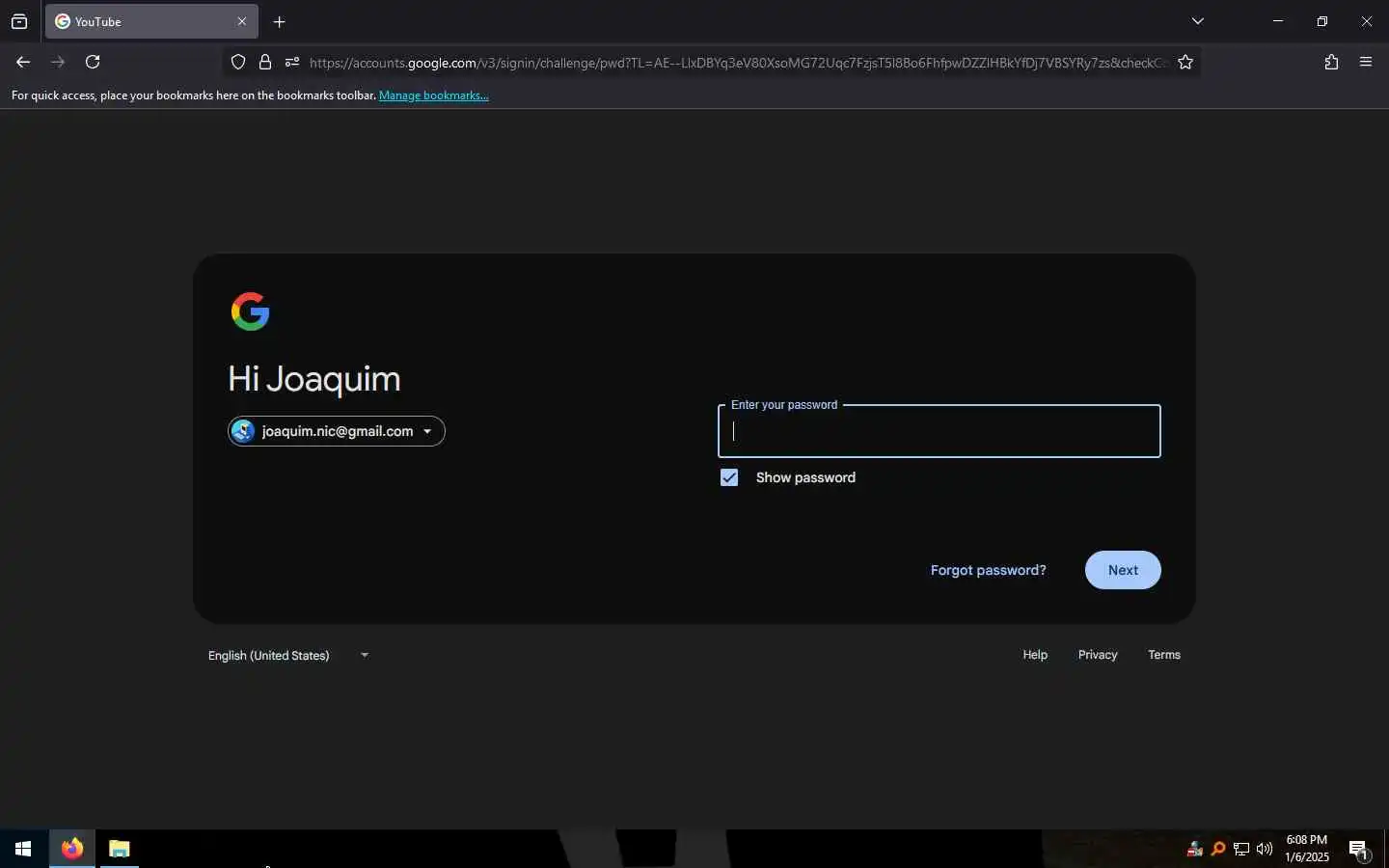
Task: Open Manage bookmarks link
Action: click(x=433, y=95)
